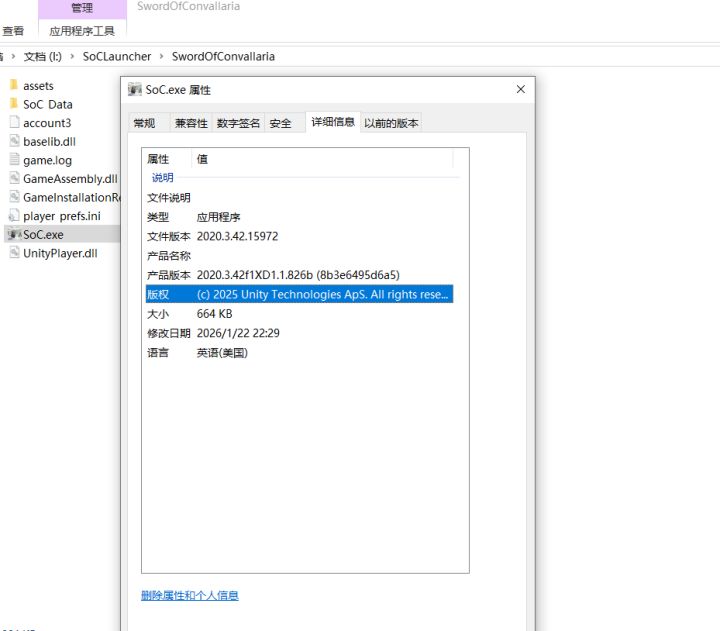Select the GameAssembly.dll file name
The height and width of the screenshot is (631, 720).
(70, 179)
